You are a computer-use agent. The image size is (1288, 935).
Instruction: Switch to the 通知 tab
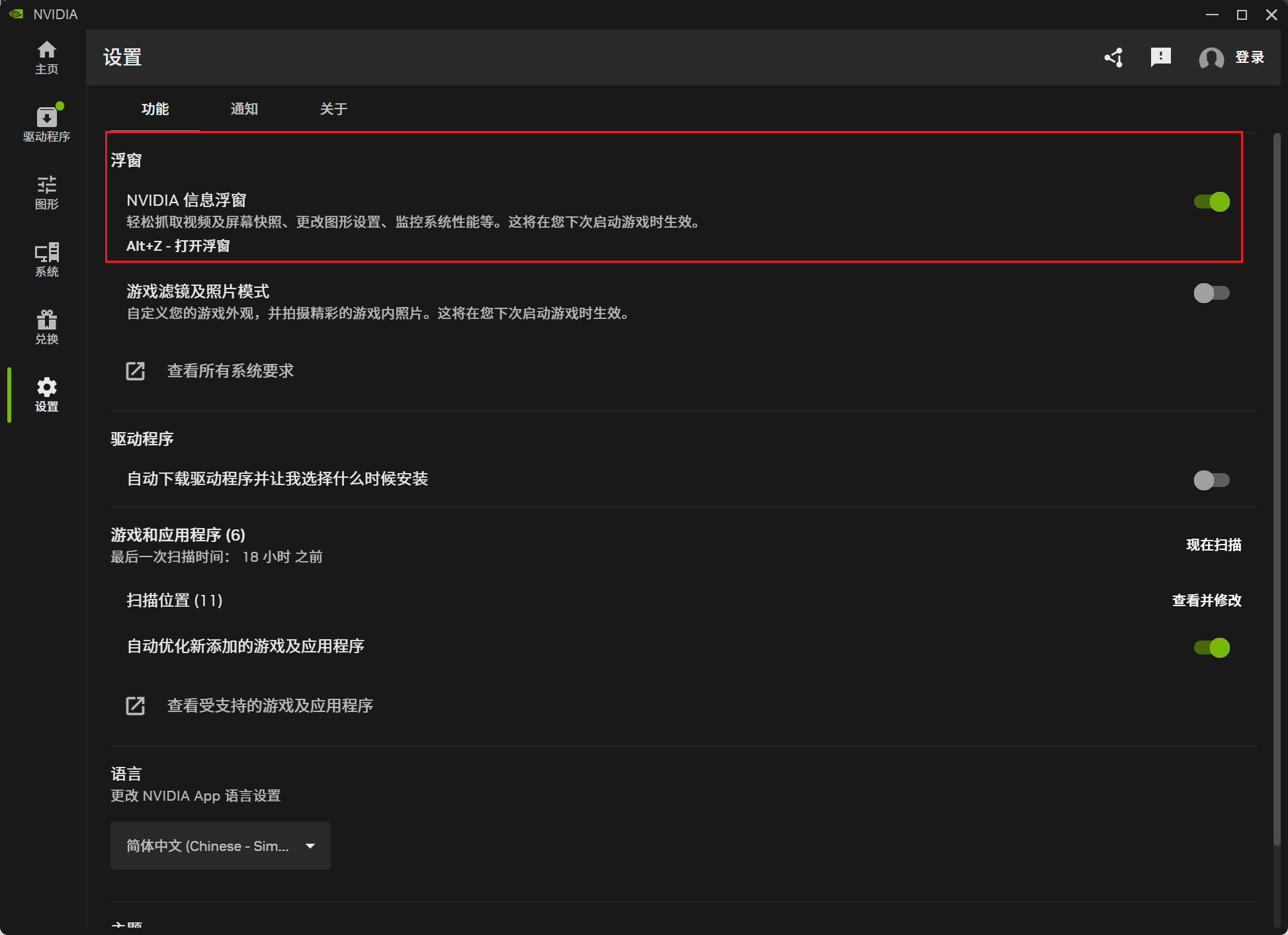click(x=244, y=109)
